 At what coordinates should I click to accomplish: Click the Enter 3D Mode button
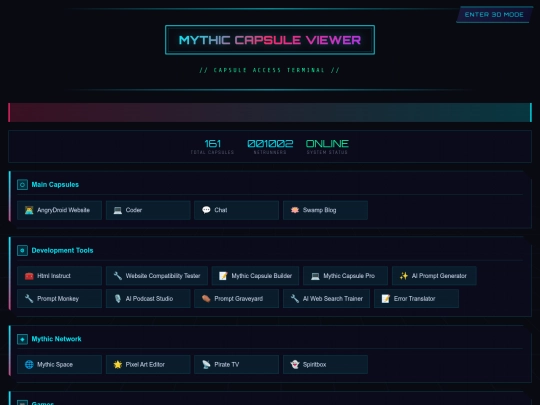tap(494, 14)
